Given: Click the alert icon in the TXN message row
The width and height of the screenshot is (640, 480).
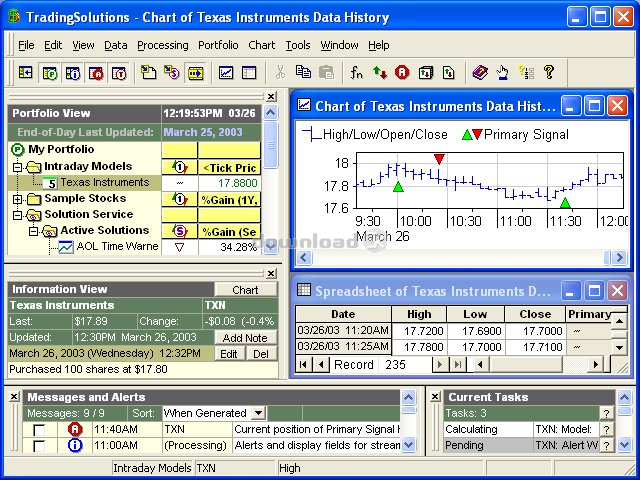Looking at the screenshot, I should 75,429.
